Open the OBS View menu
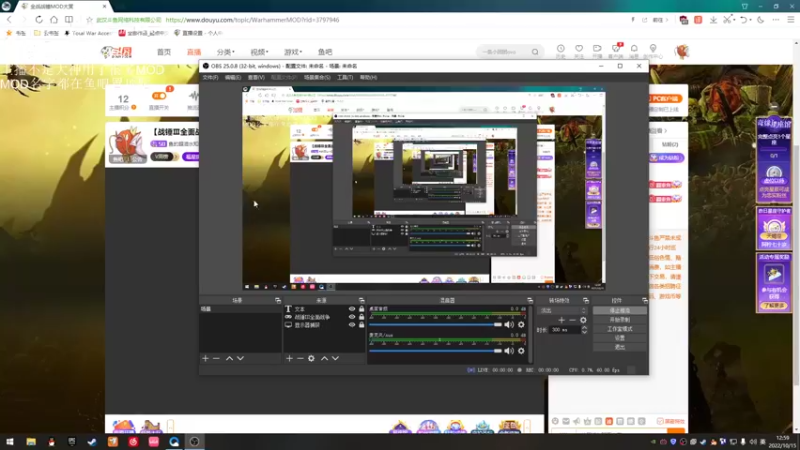Viewport: 800px width, 450px height. pos(256,78)
